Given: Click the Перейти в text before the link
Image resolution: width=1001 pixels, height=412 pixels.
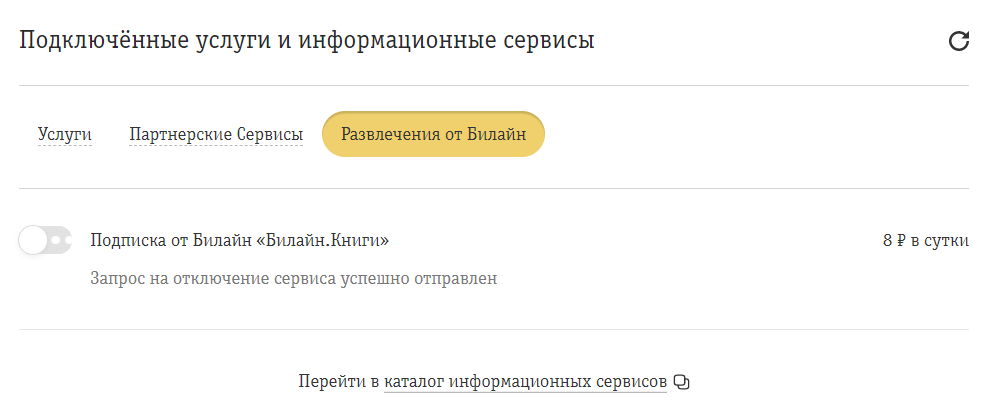Looking at the screenshot, I should click(x=339, y=382).
